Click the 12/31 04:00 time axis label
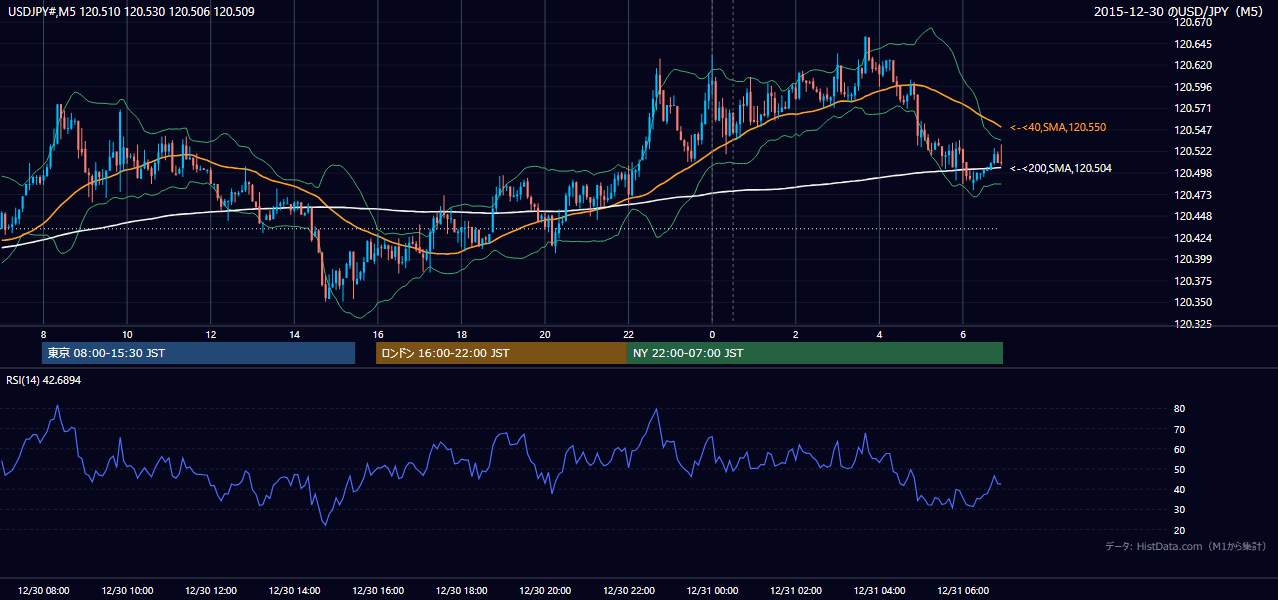This screenshot has width=1278, height=600. tap(879, 591)
